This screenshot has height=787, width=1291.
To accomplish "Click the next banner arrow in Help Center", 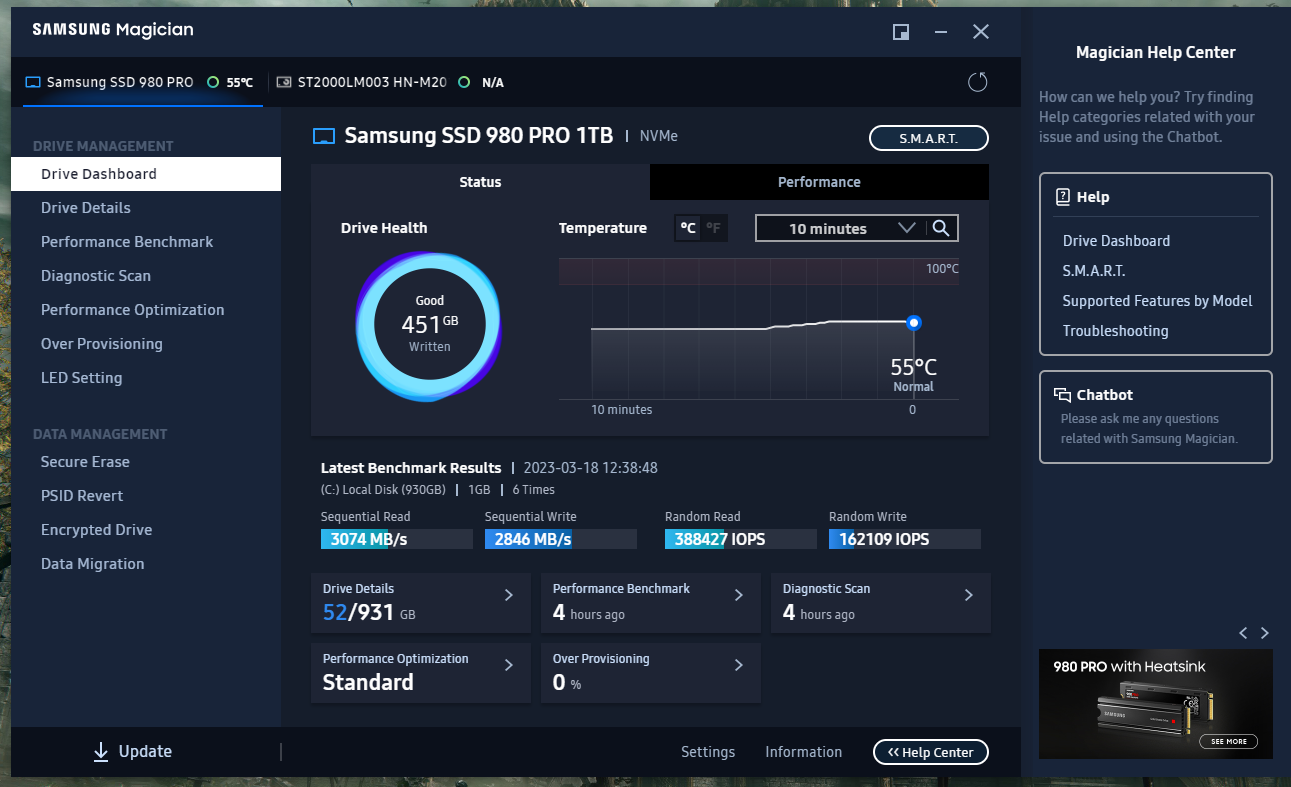I will click(1265, 633).
